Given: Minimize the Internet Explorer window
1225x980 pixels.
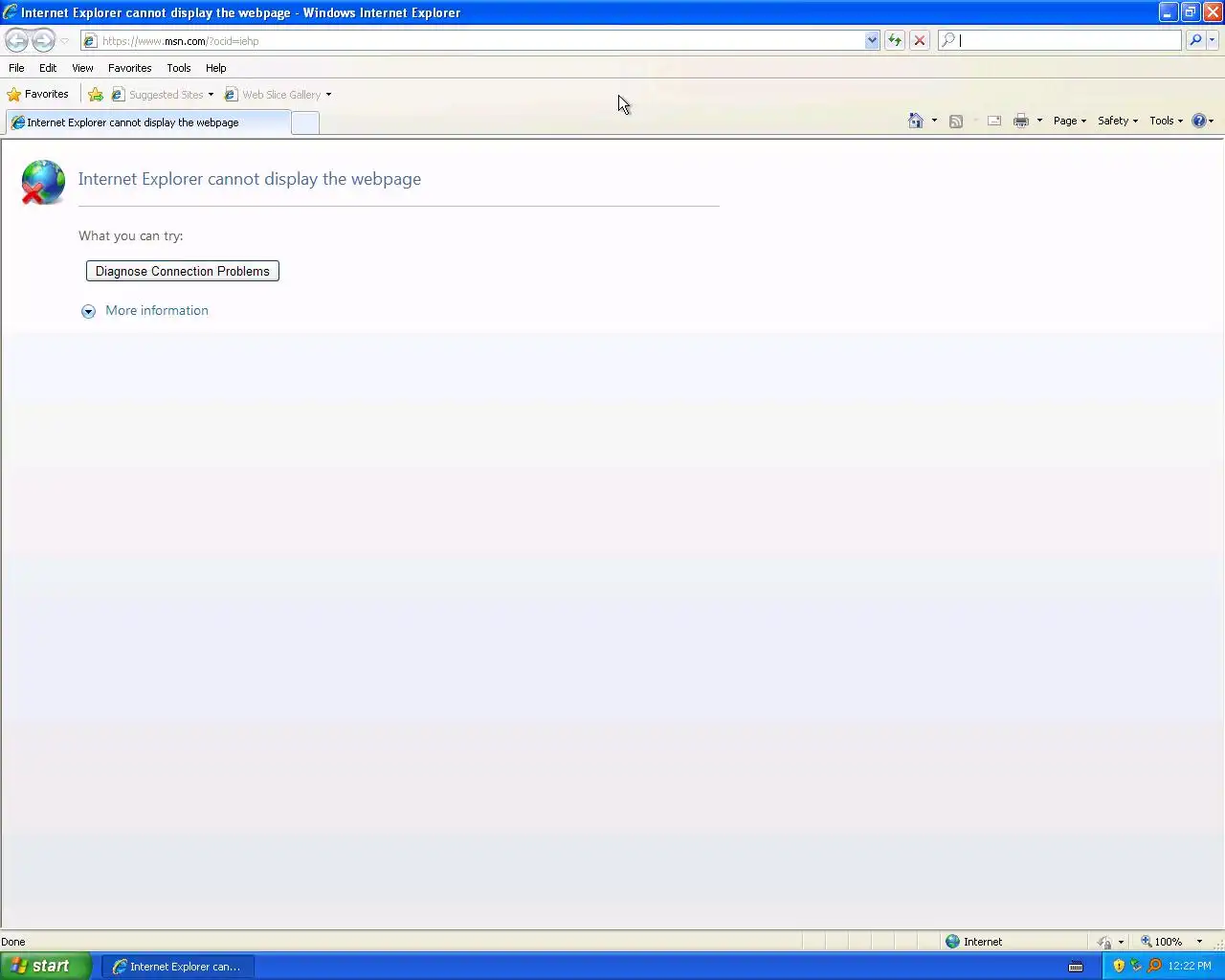Looking at the screenshot, I should click(x=1169, y=12).
